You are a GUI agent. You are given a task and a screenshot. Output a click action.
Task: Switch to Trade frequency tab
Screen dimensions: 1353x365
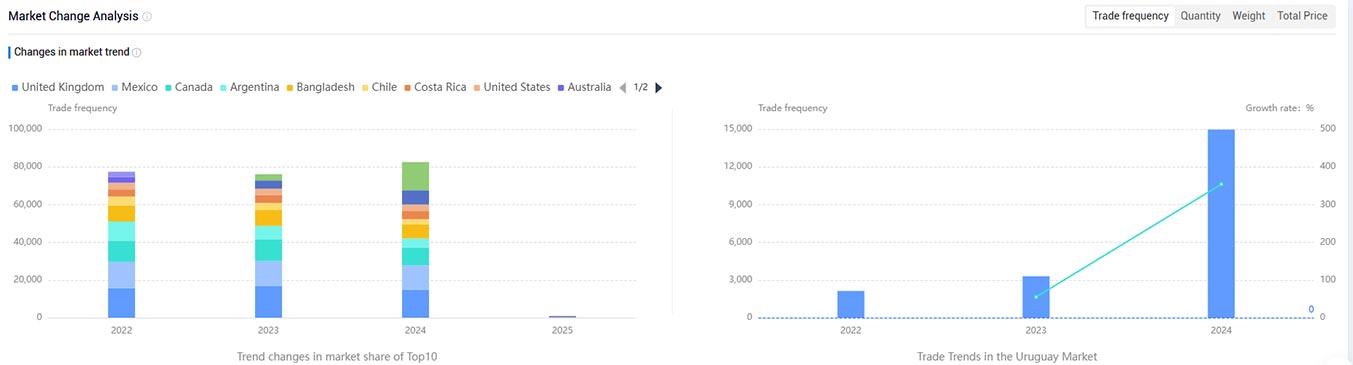[x=1130, y=16]
